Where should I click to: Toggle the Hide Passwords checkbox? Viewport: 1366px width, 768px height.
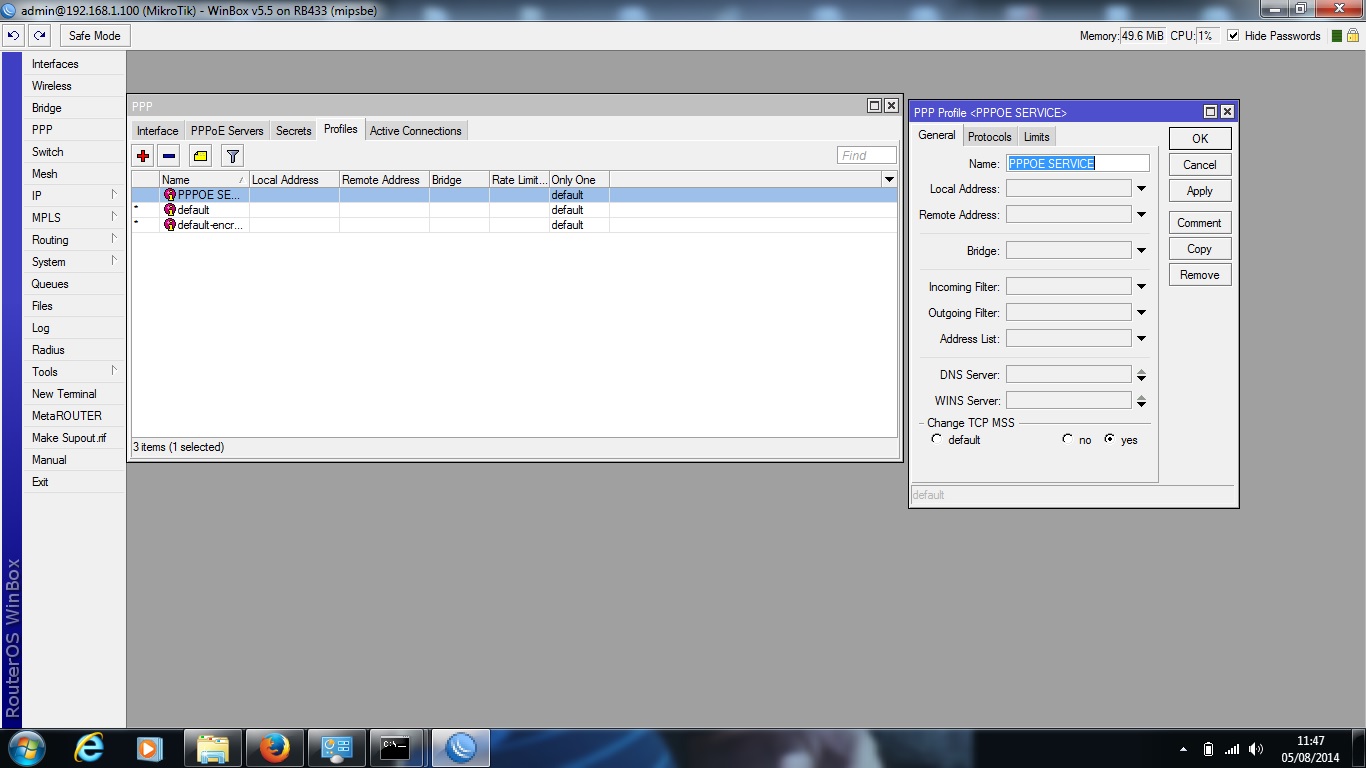[x=1233, y=36]
